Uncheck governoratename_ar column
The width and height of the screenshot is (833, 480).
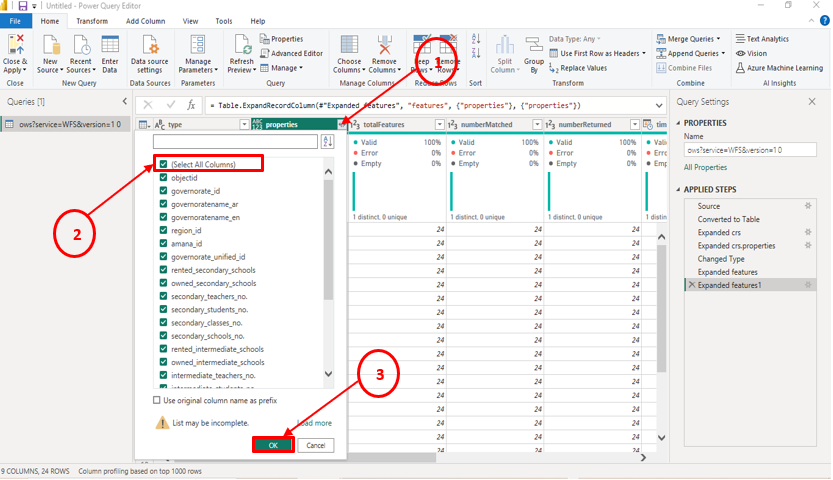tap(164, 204)
